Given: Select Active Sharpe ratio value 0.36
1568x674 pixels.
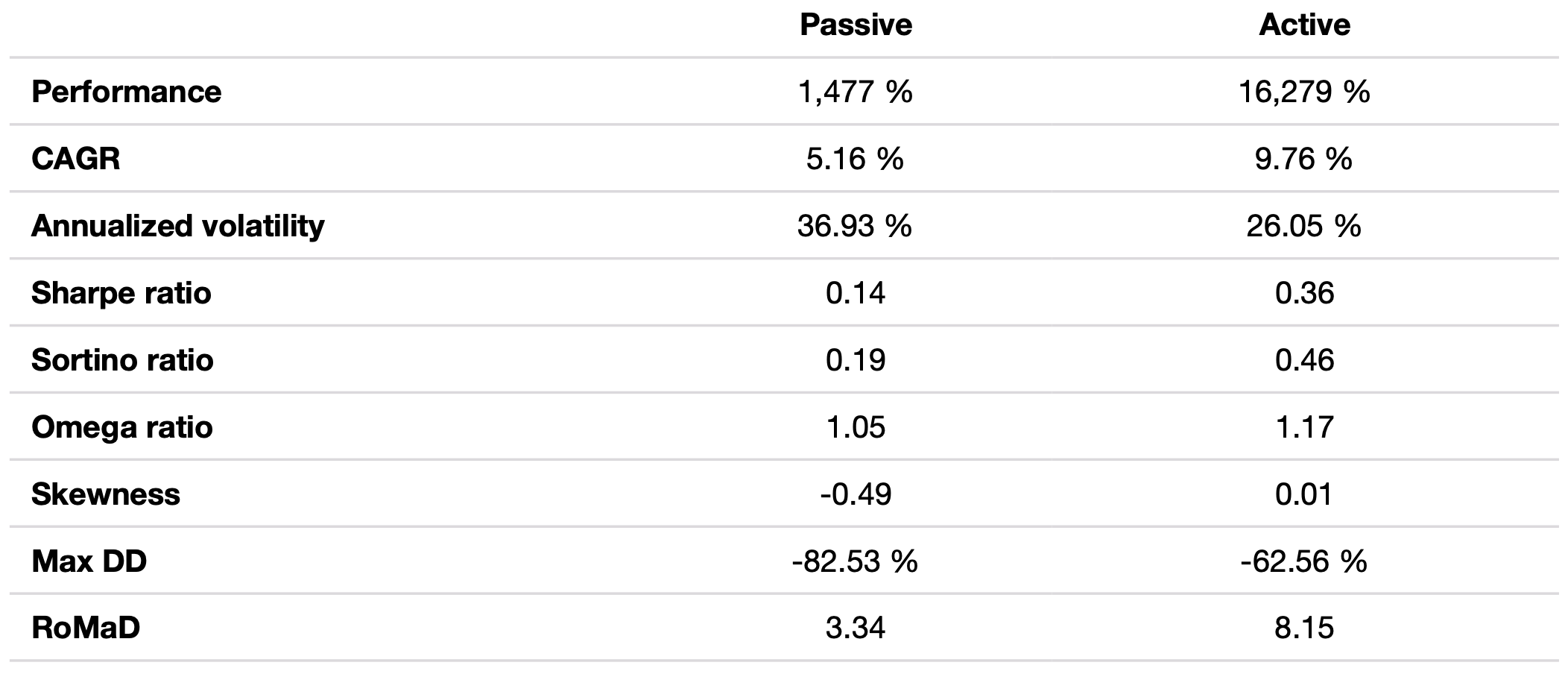Looking at the screenshot, I should pos(1304,293).
